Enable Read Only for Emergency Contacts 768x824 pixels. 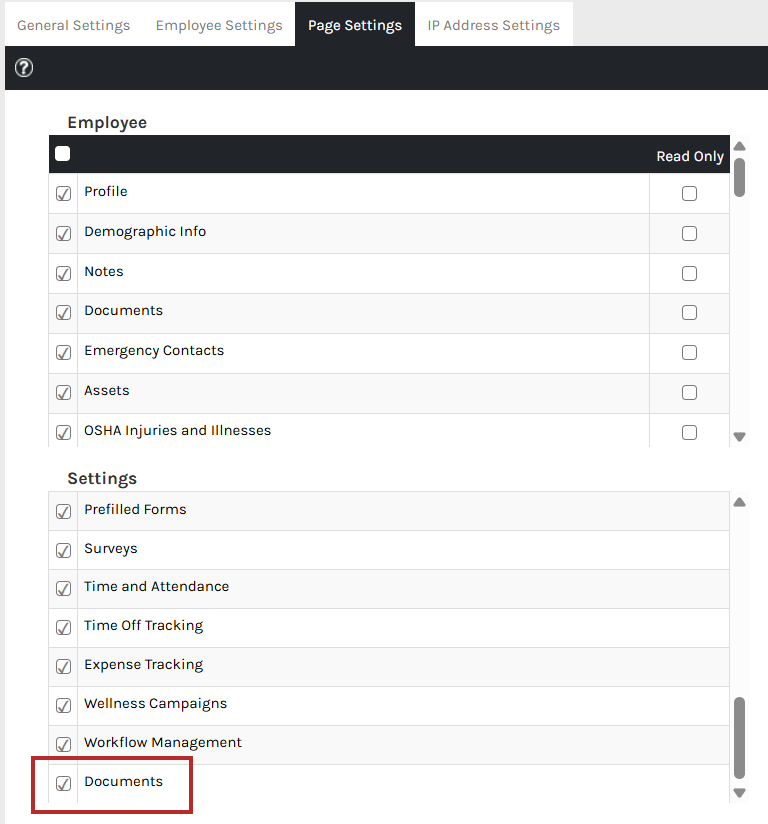click(x=689, y=353)
